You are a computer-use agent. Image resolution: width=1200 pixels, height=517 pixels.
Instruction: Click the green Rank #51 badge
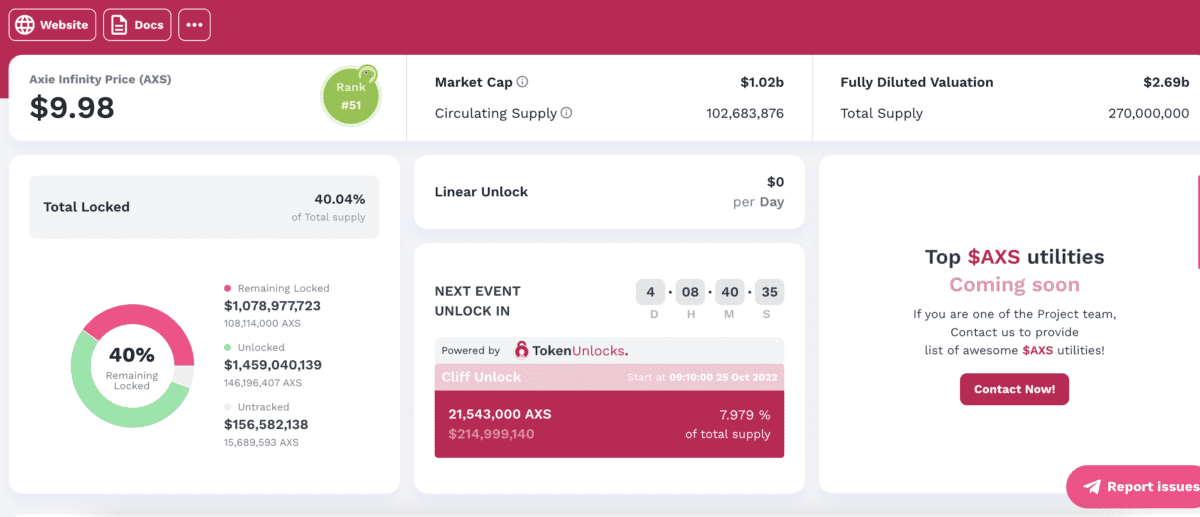coord(350,96)
